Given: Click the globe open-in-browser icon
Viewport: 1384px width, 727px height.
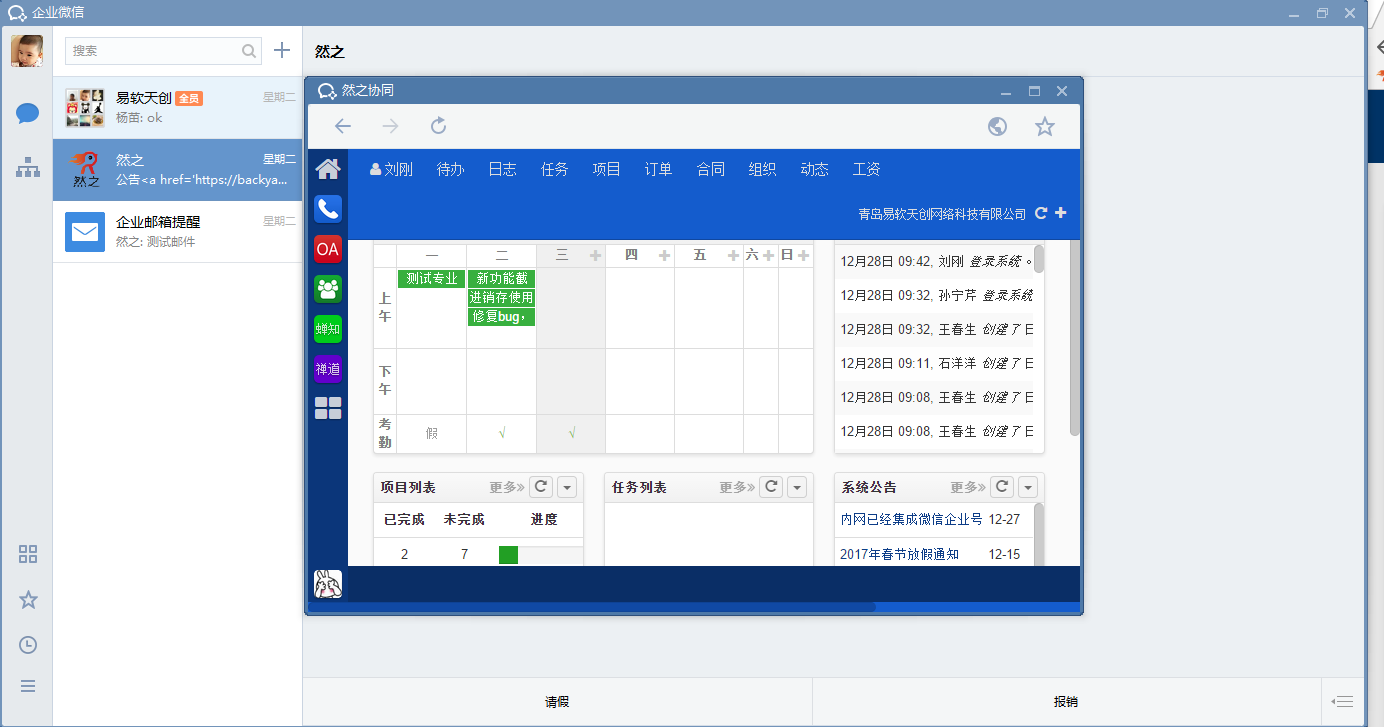Looking at the screenshot, I should pos(997,126).
